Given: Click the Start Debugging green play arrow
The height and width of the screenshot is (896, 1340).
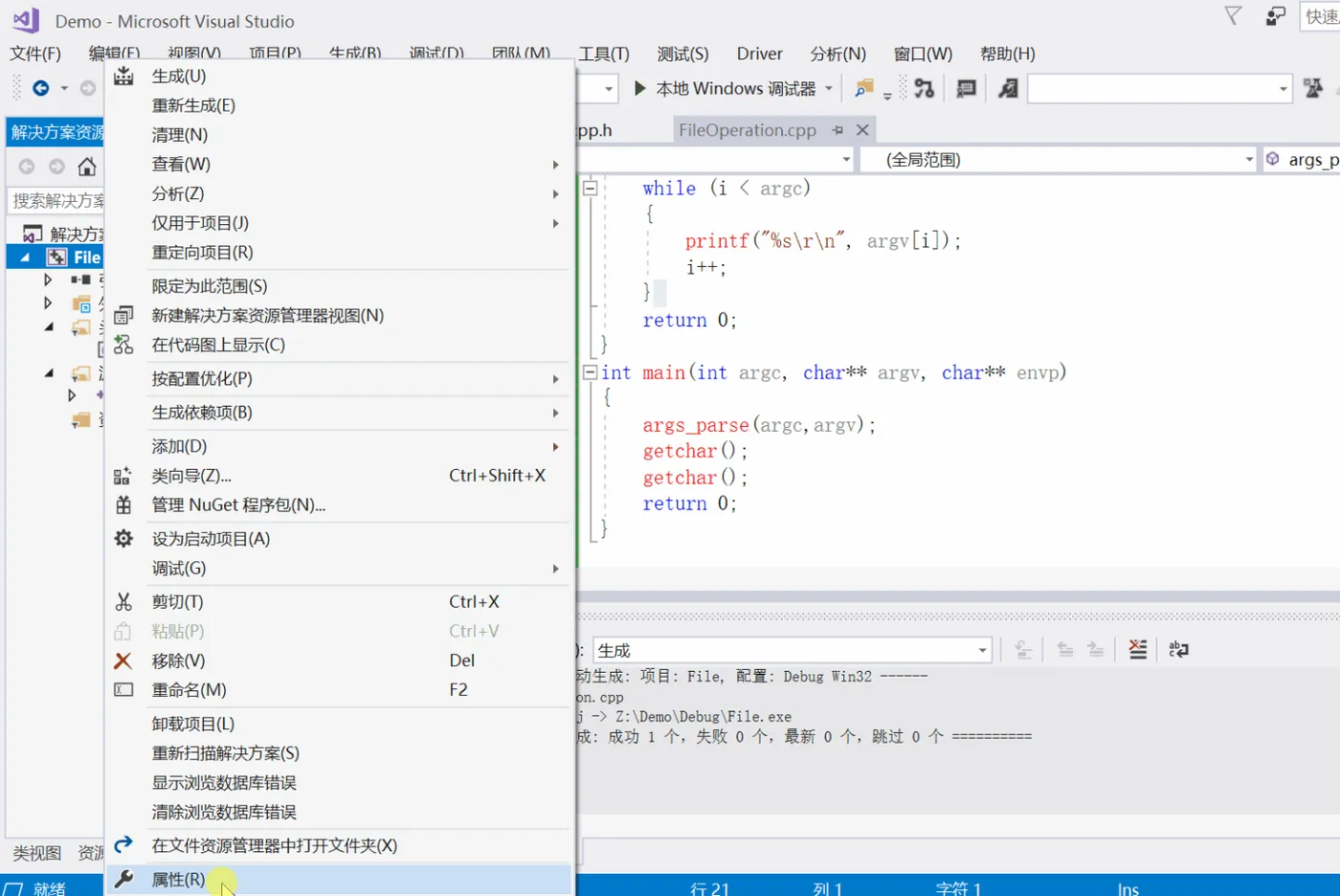Looking at the screenshot, I should tap(639, 88).
